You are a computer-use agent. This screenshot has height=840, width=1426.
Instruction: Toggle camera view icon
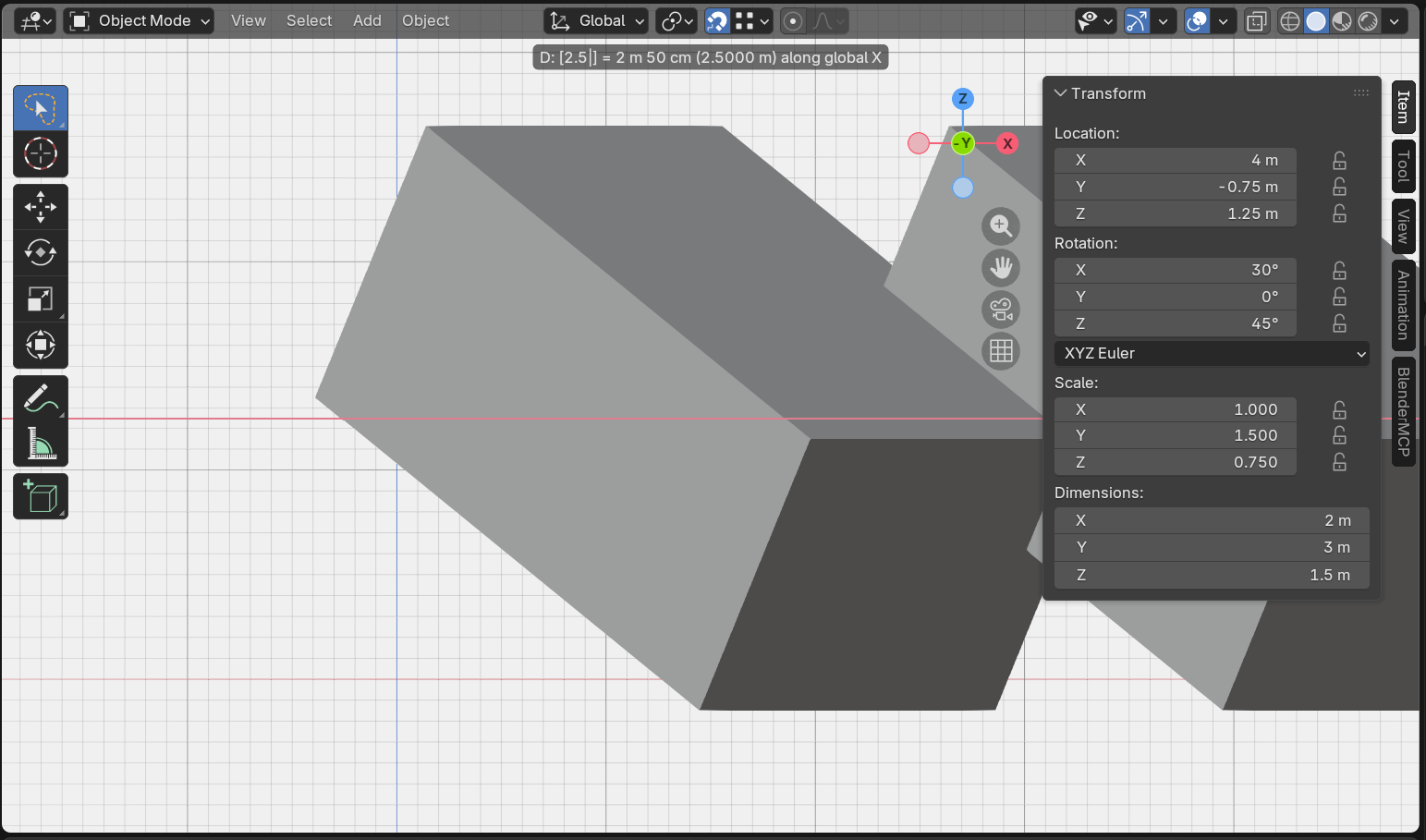click(x=1001, y=310)
